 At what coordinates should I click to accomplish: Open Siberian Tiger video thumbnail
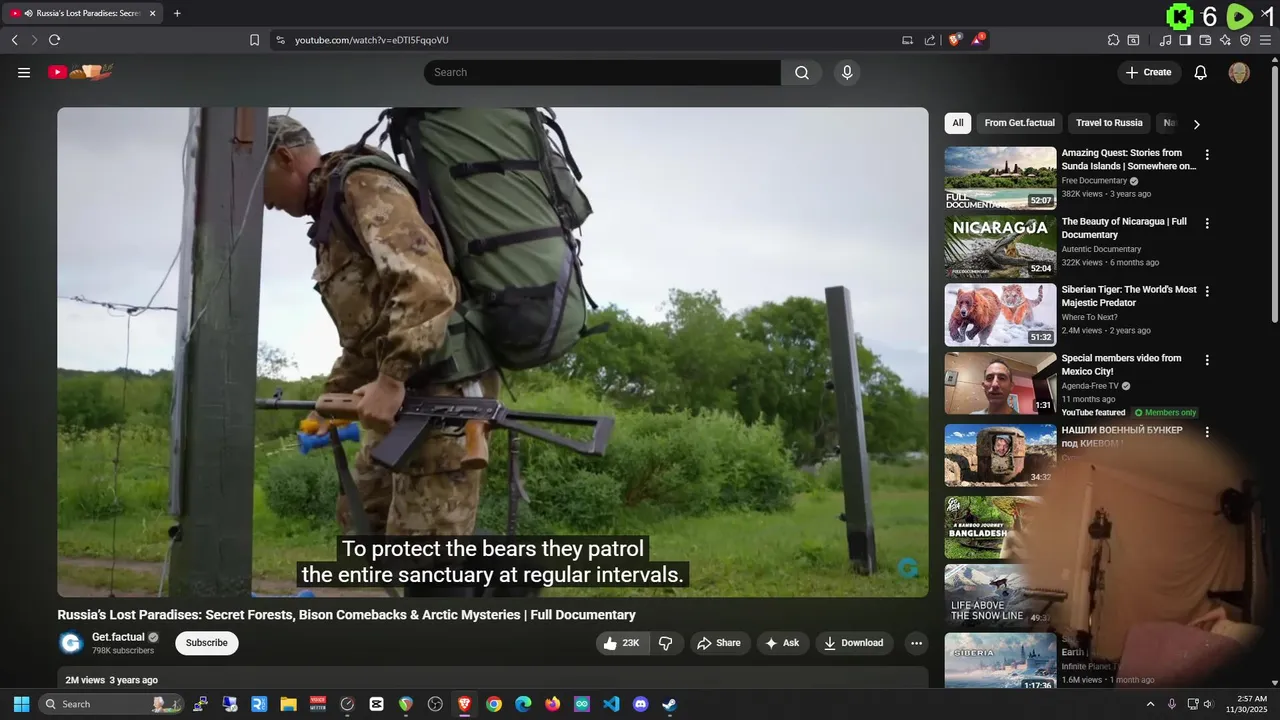[1000, 315]
